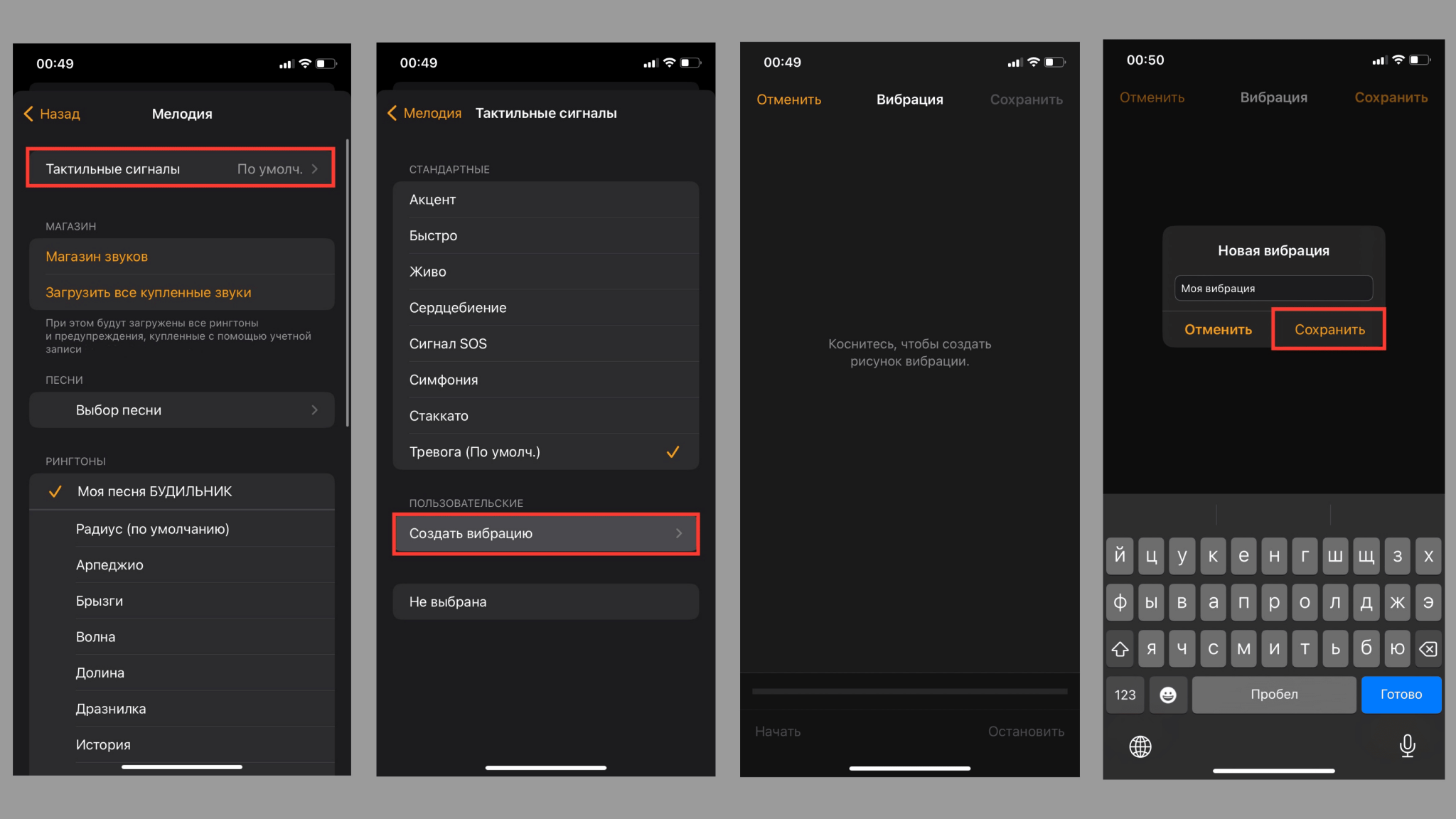Open the emoji keyboard icon
Viewport: 1456px width, 819px height.
(1168, 695)
